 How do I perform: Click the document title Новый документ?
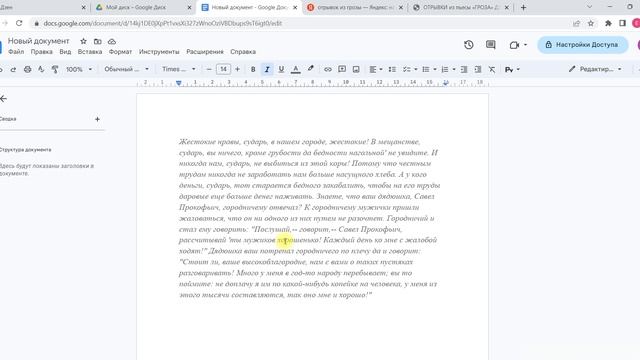click(39, 41)
